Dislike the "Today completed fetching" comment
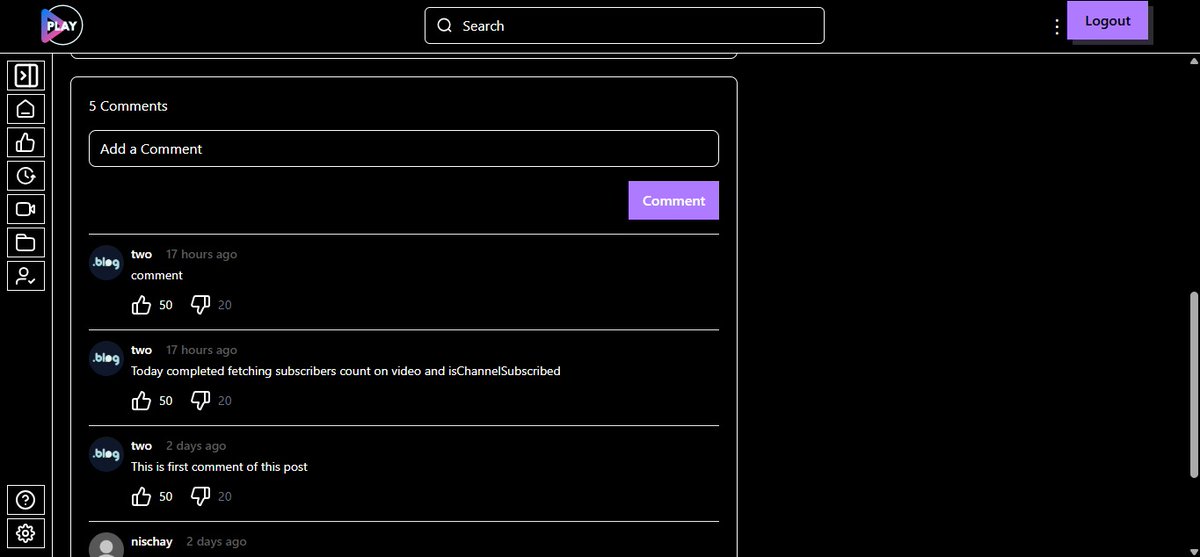Image resolution: width=1200 pixels, height=557 pixels. point(200,400)
